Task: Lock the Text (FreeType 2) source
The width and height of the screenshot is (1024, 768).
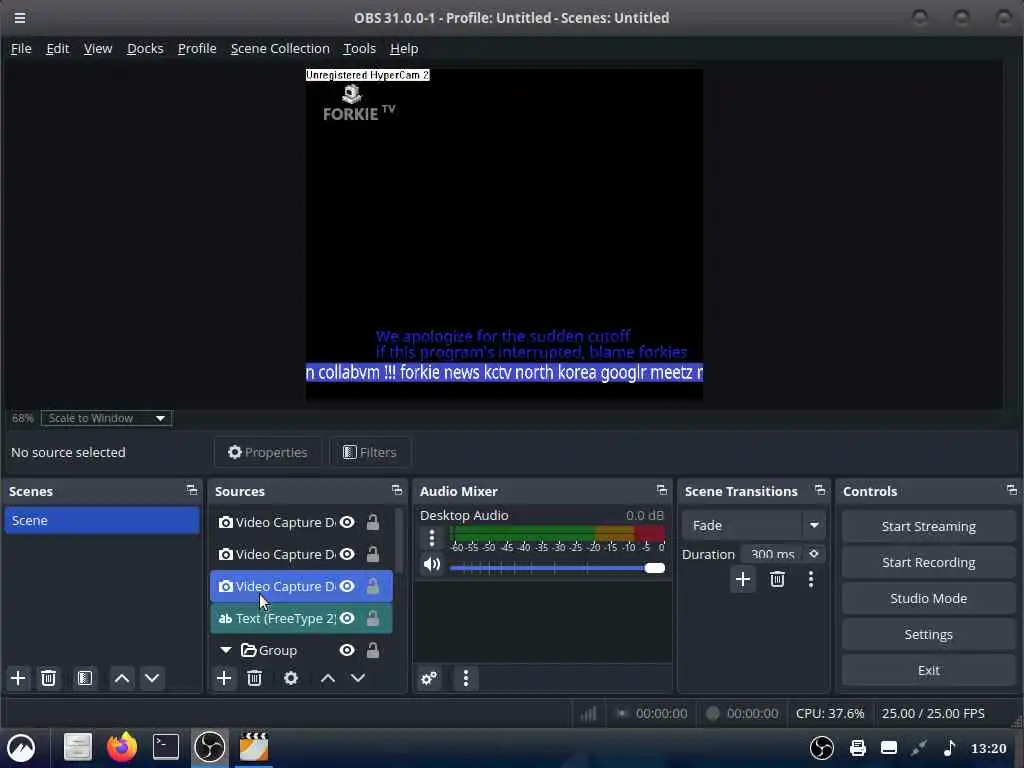Action: click(x=372, y=618)
